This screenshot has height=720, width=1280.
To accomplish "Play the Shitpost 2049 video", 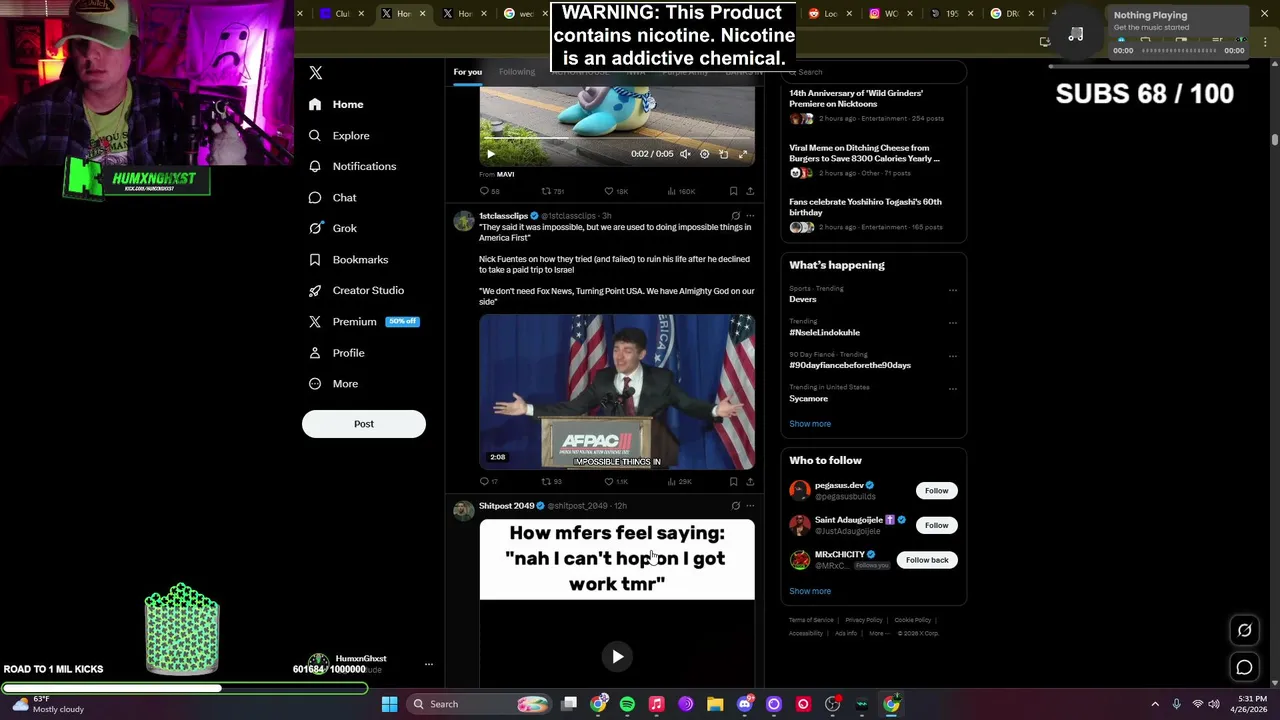I will [x=617, y=657].
